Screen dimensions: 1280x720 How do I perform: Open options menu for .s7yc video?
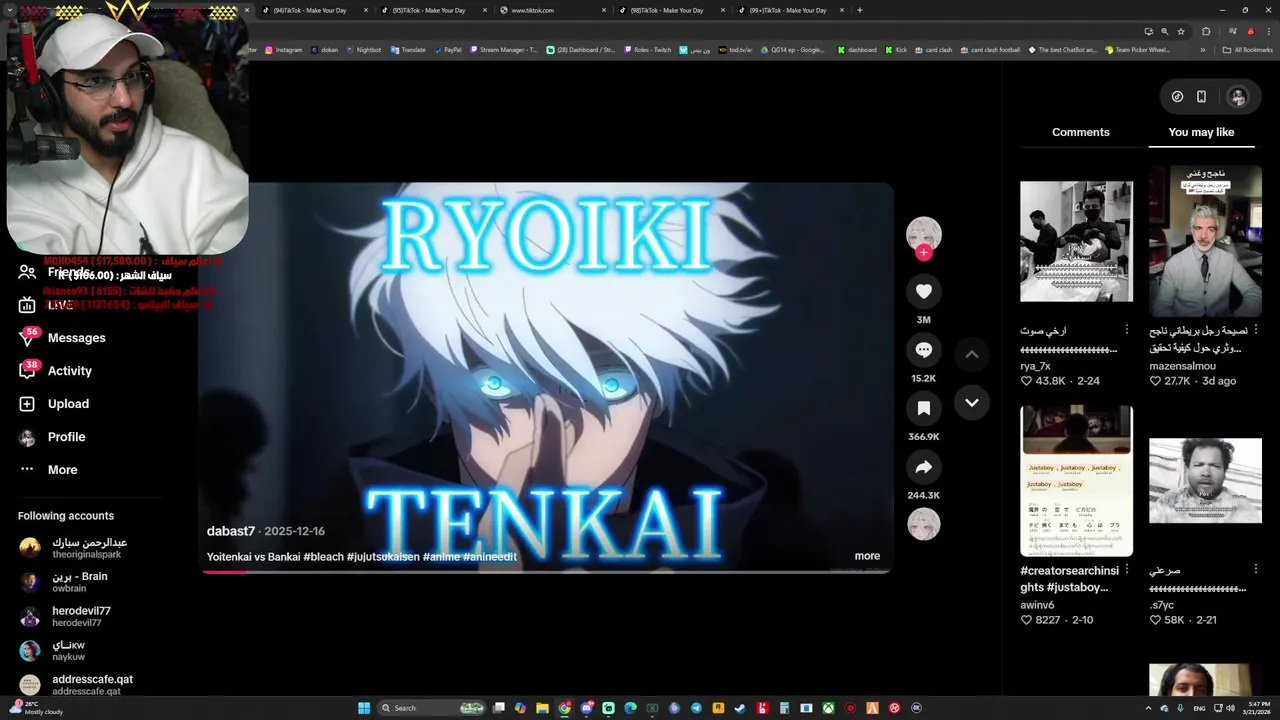coord(1255,569)
